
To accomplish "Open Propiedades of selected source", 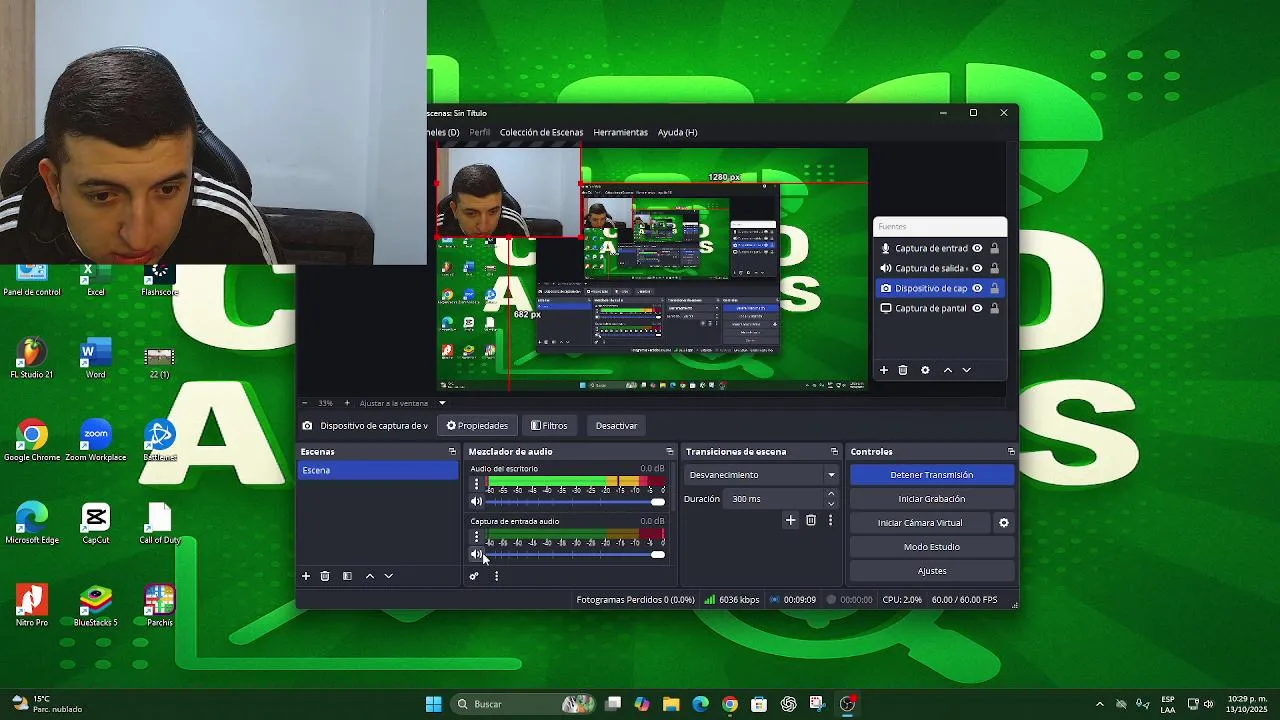I will 477,426.
